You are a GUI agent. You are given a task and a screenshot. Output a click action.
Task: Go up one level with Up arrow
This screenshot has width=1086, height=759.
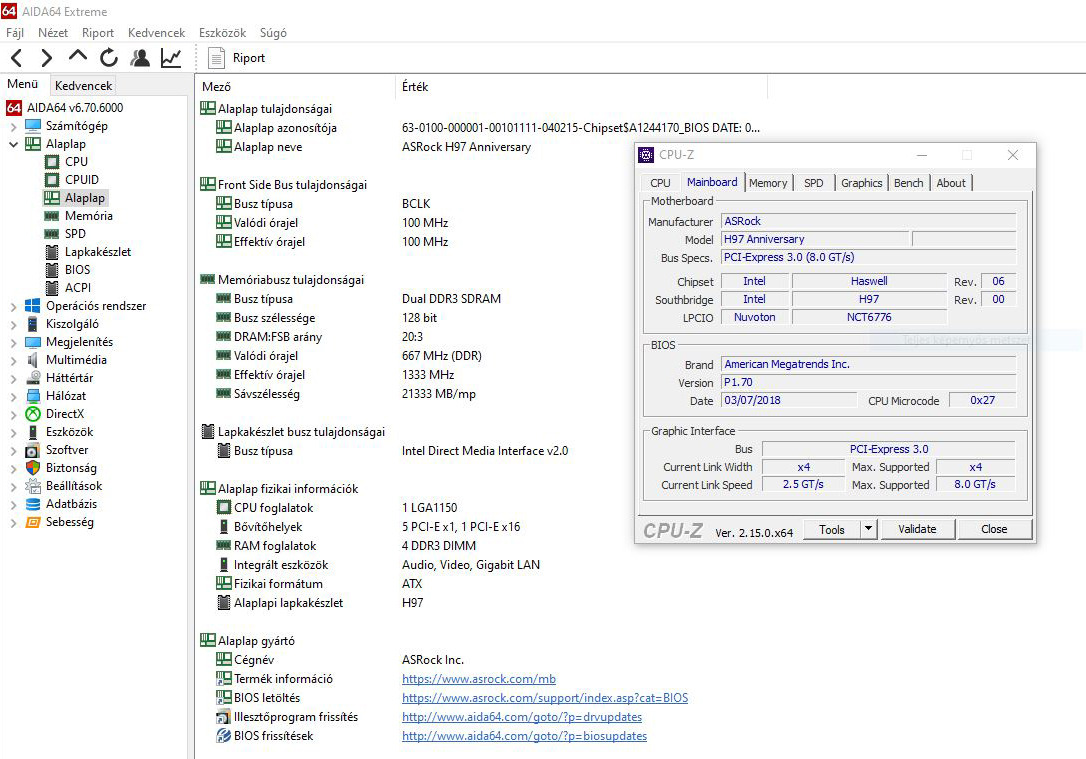tap(77, 57)
